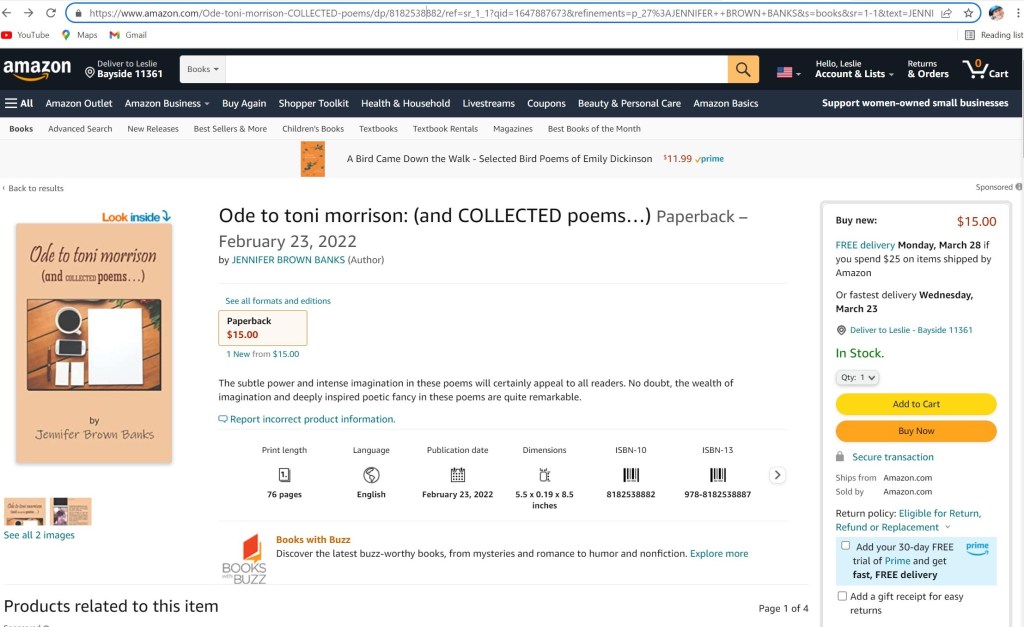Screen dimensions: 1024x627
Task: Select the Paperback $15.00 format swatch
Action: [262, 328]
